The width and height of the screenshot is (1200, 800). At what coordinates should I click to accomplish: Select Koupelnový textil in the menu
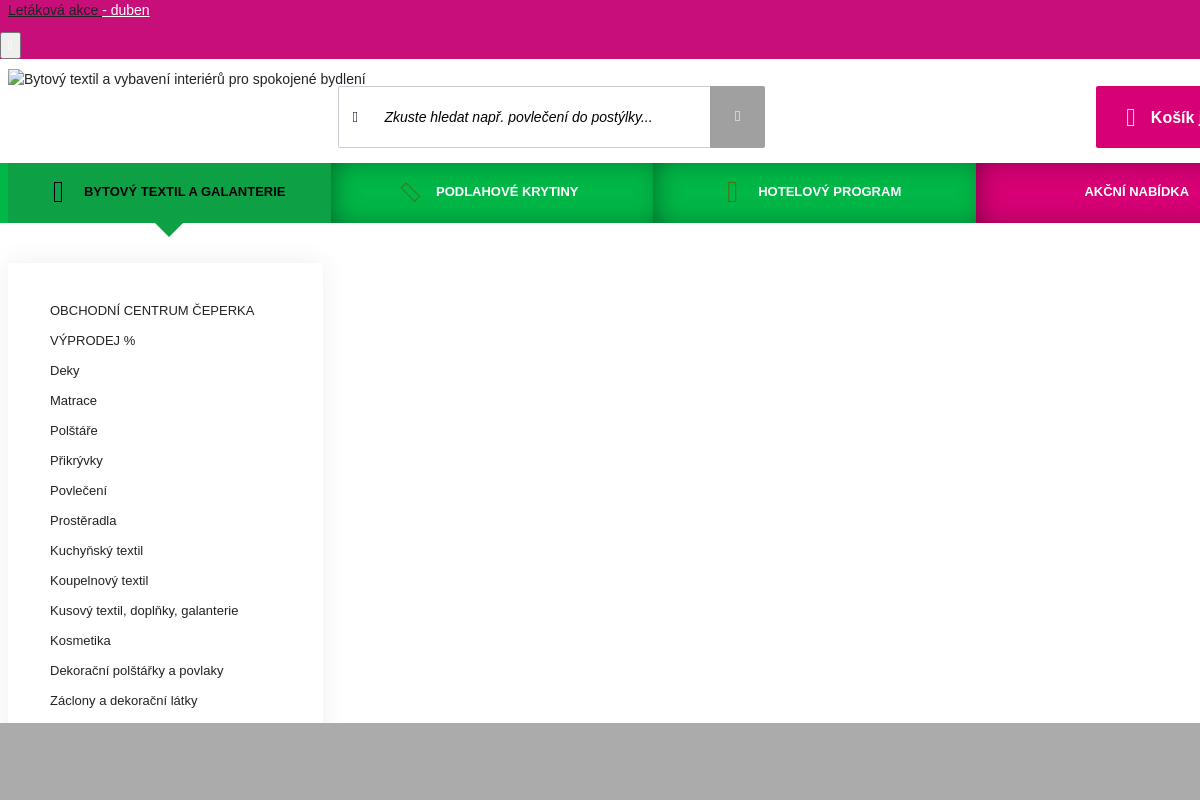pyautogui.click(x=99, y=581)
